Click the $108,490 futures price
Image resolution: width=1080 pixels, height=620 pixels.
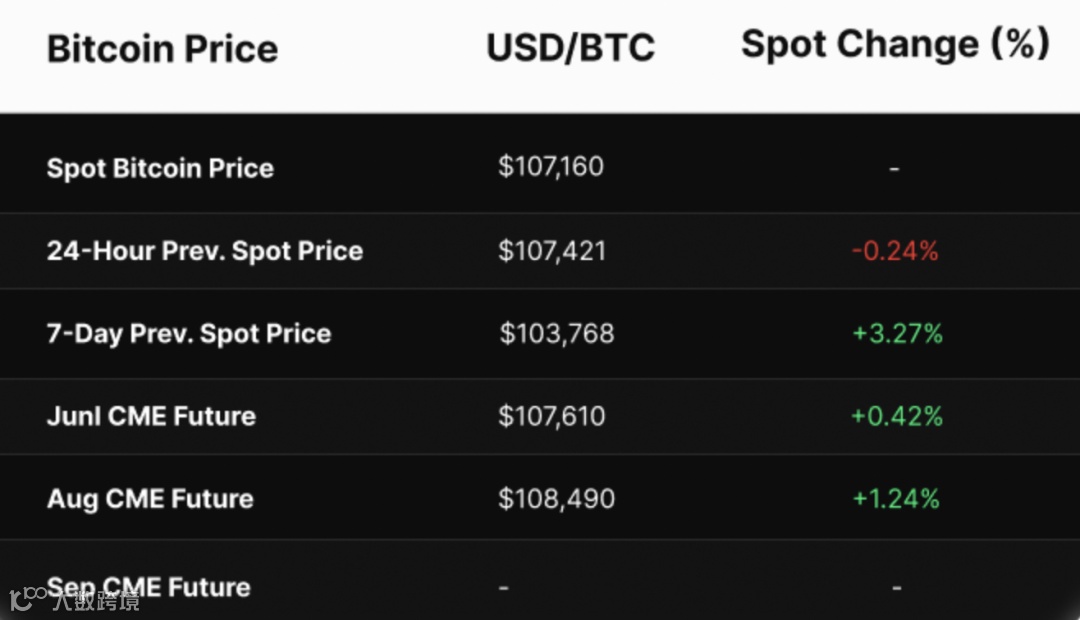[x=556, y=498]
